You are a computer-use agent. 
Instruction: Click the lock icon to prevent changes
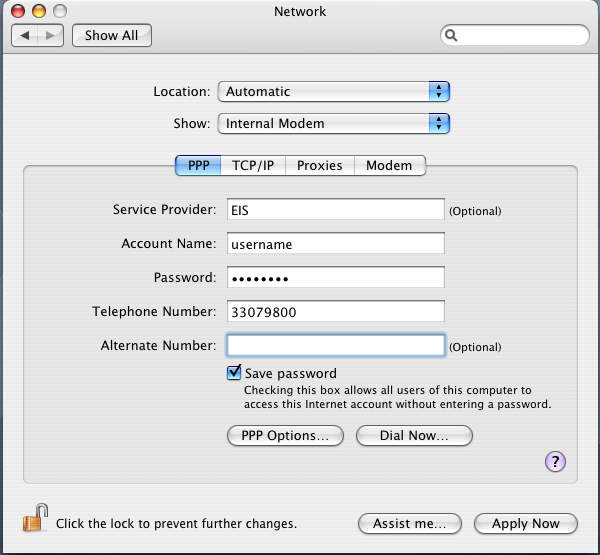[34, 520]
